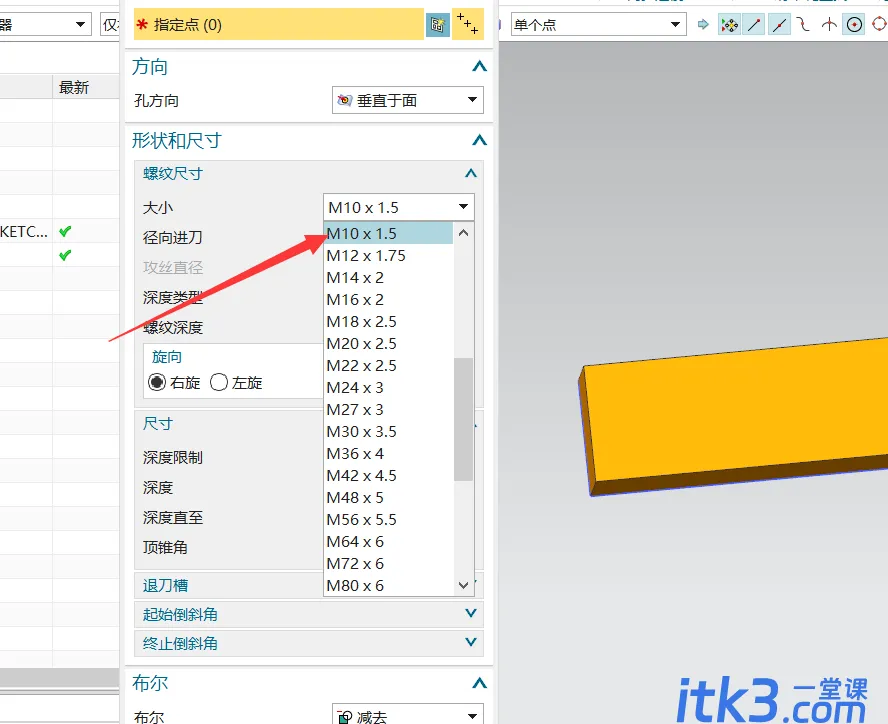Choose M10 x 1.5 from the list
The image size is (888, 724).
click(x=388, y=233)
